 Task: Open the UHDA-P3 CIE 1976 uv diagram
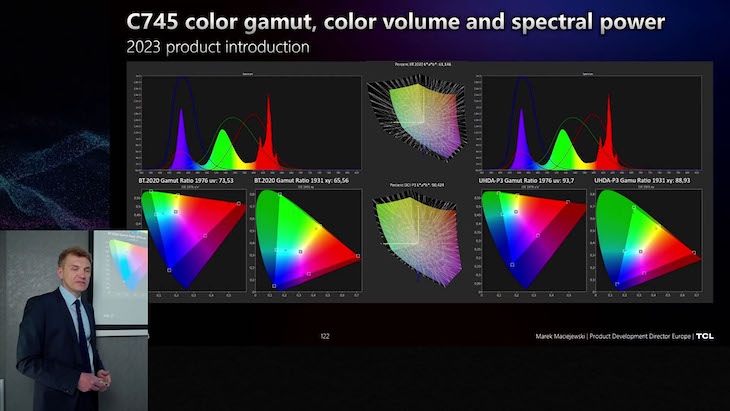(532, 241)
